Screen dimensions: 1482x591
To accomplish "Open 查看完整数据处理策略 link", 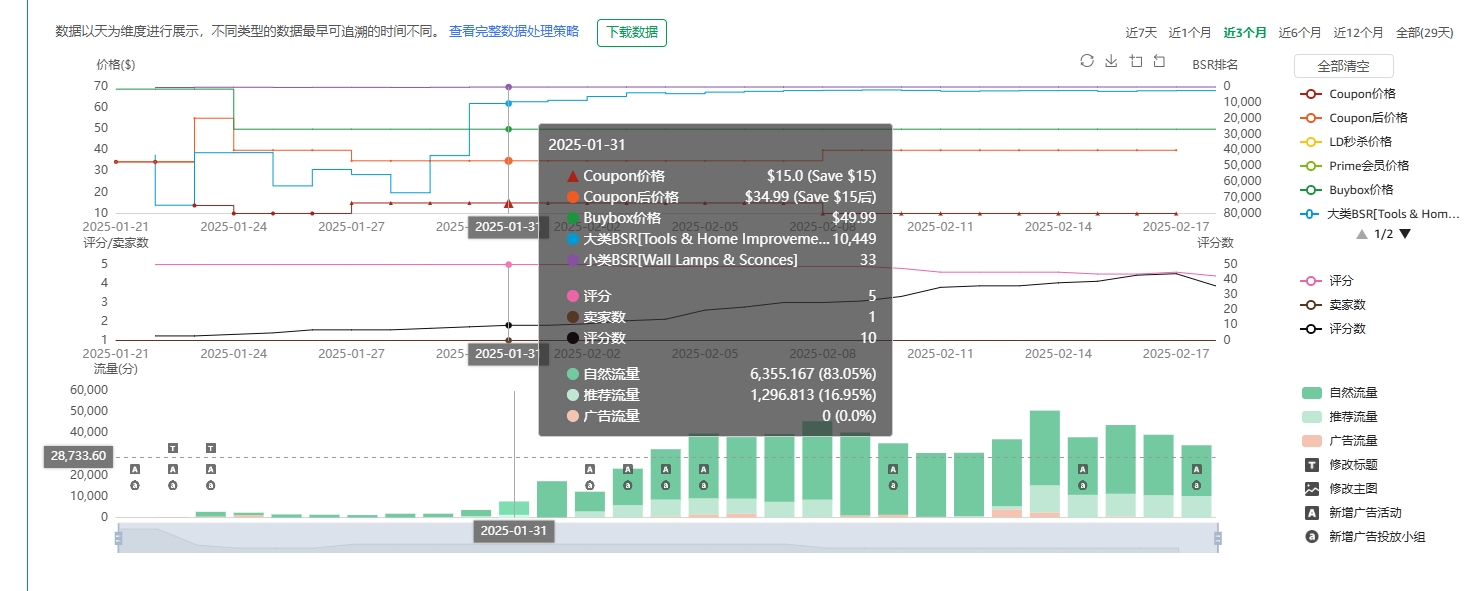I will (514, 32).
